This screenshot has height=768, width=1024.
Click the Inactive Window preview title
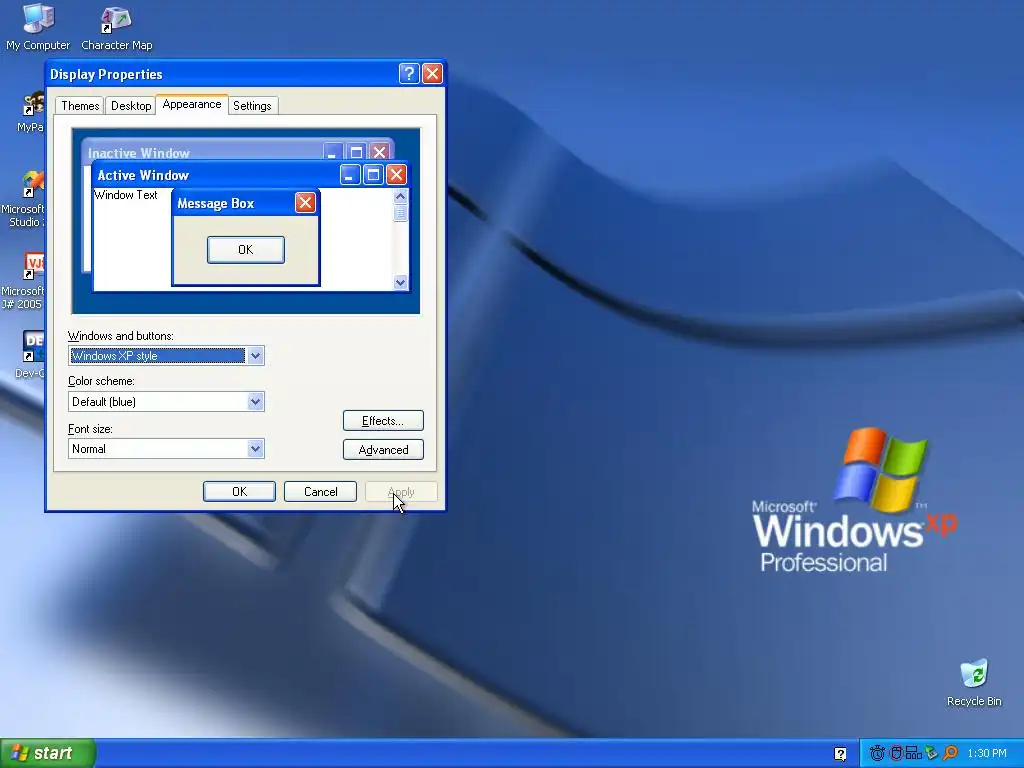(138, 153)
